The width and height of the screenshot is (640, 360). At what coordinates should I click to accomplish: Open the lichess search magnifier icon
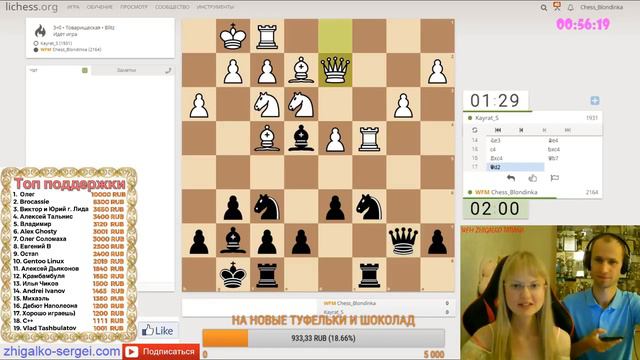(544, 7)
